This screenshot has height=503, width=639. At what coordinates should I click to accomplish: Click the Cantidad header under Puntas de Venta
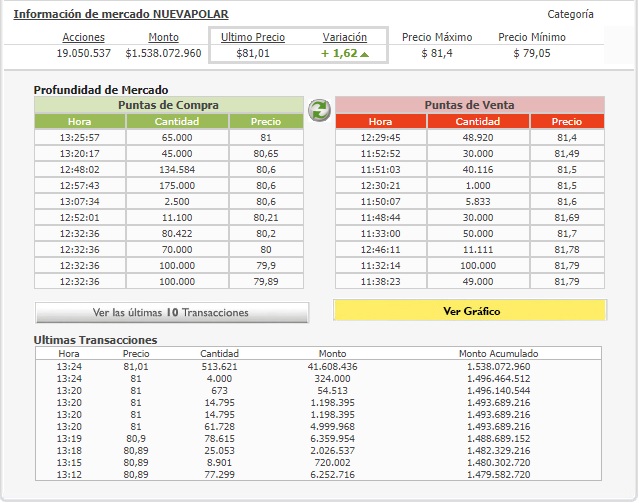coord(478,121)
